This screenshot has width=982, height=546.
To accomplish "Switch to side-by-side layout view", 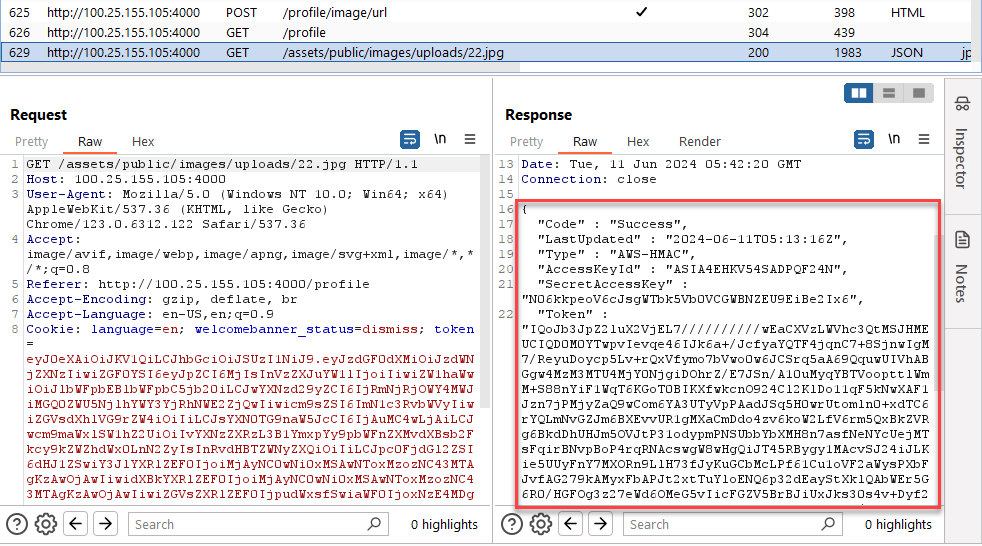I will pos(858,93).
